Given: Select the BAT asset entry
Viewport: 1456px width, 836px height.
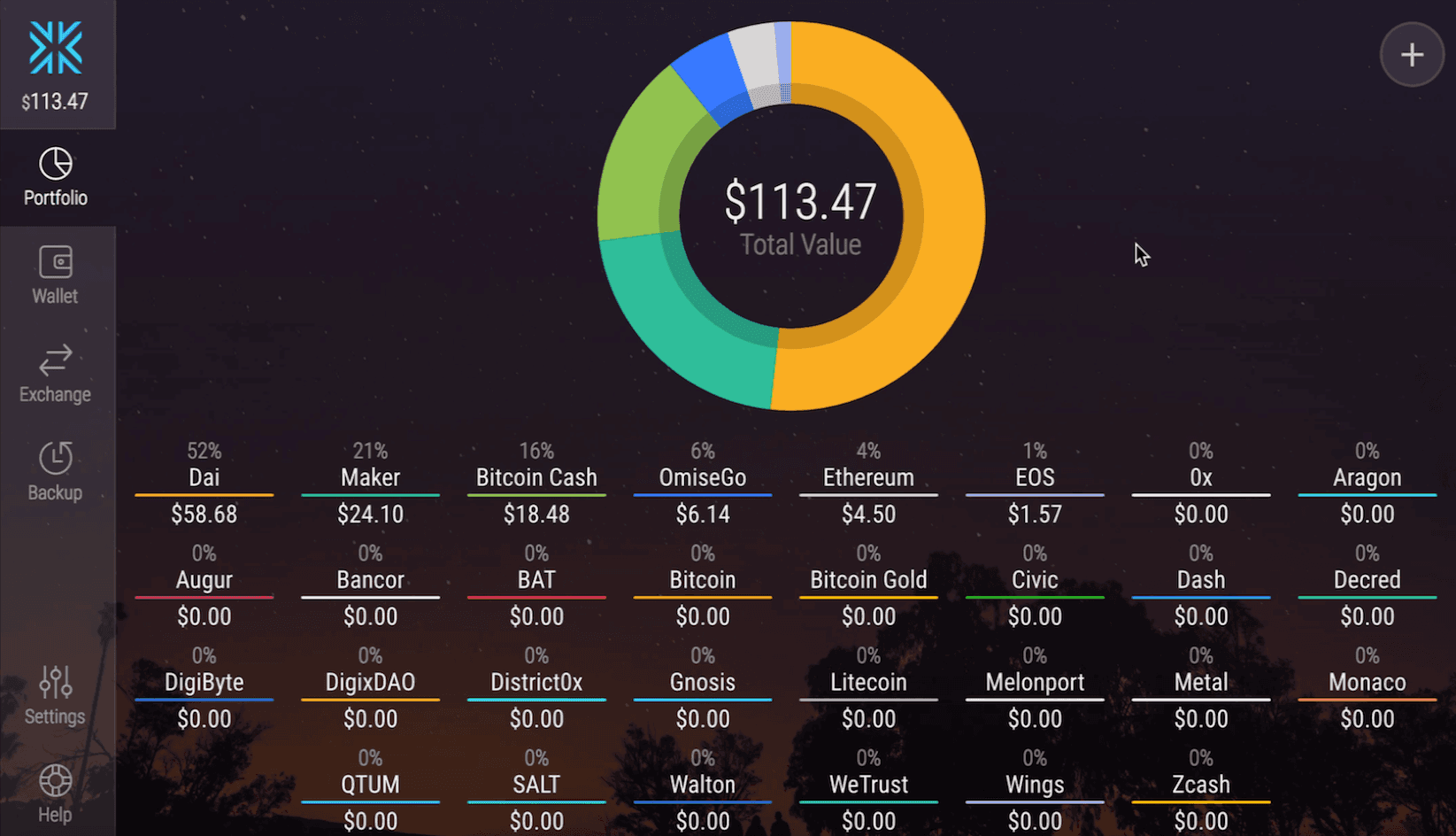Looking at the screenshot, I should coord(536,585).
